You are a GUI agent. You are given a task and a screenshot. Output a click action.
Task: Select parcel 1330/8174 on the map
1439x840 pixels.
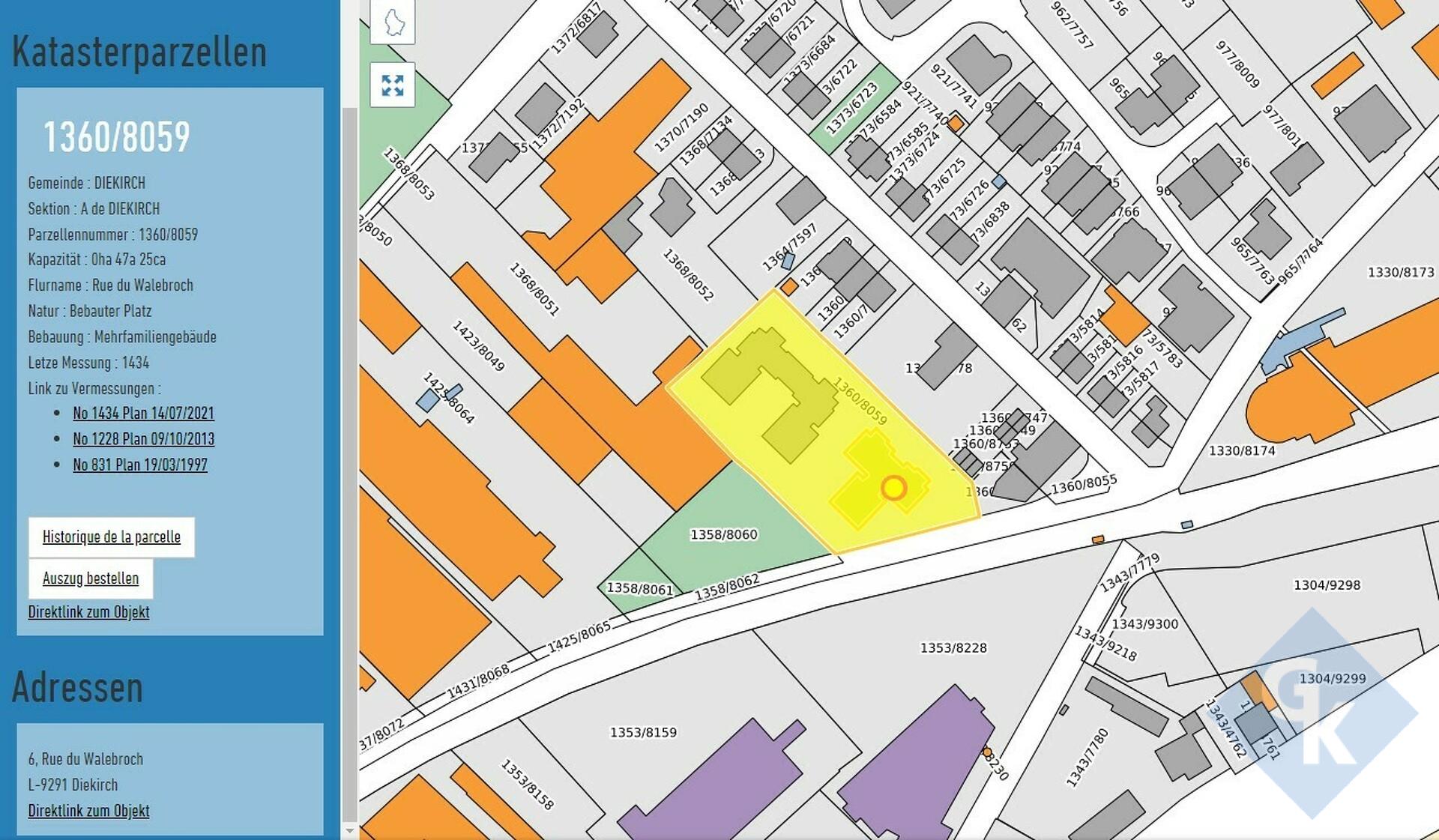tap(1242, 451)
